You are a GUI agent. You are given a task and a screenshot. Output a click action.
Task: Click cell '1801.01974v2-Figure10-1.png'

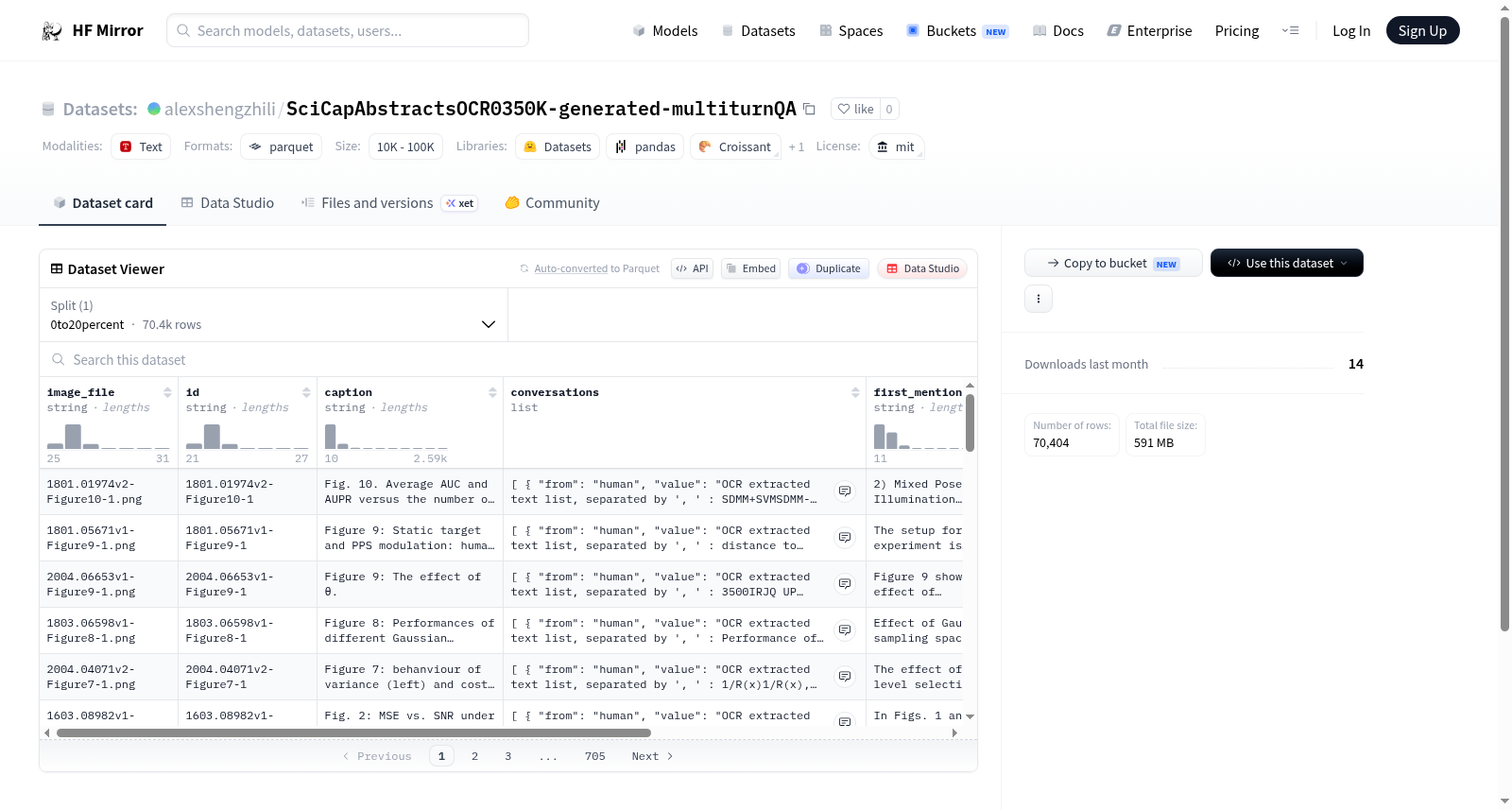(x=109, y=491)
